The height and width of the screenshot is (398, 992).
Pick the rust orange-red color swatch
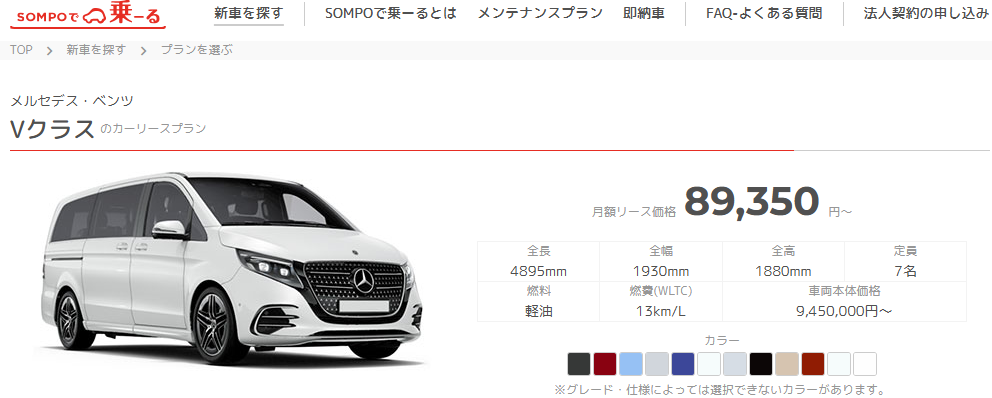(813, 364)
